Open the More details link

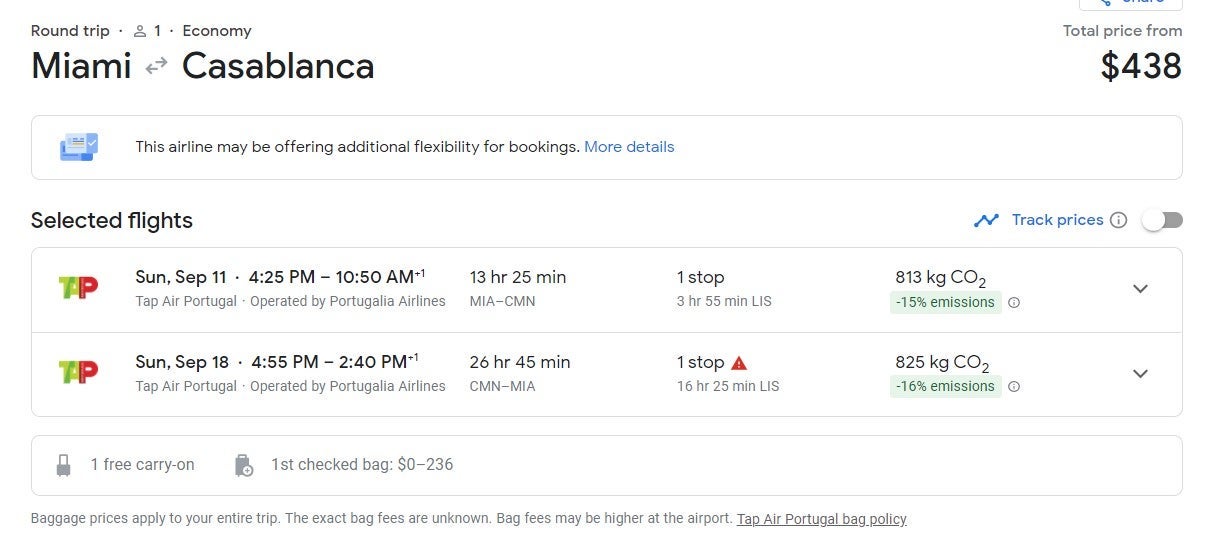pos(629,147)
